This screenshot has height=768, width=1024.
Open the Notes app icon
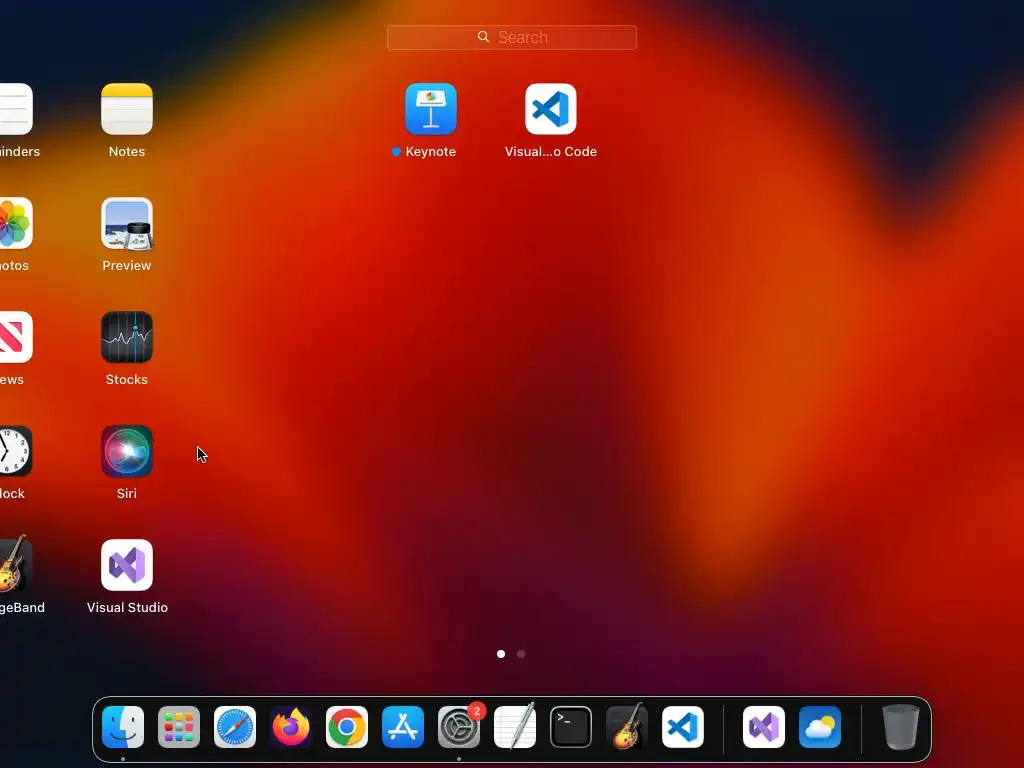[x=127, y=109]
